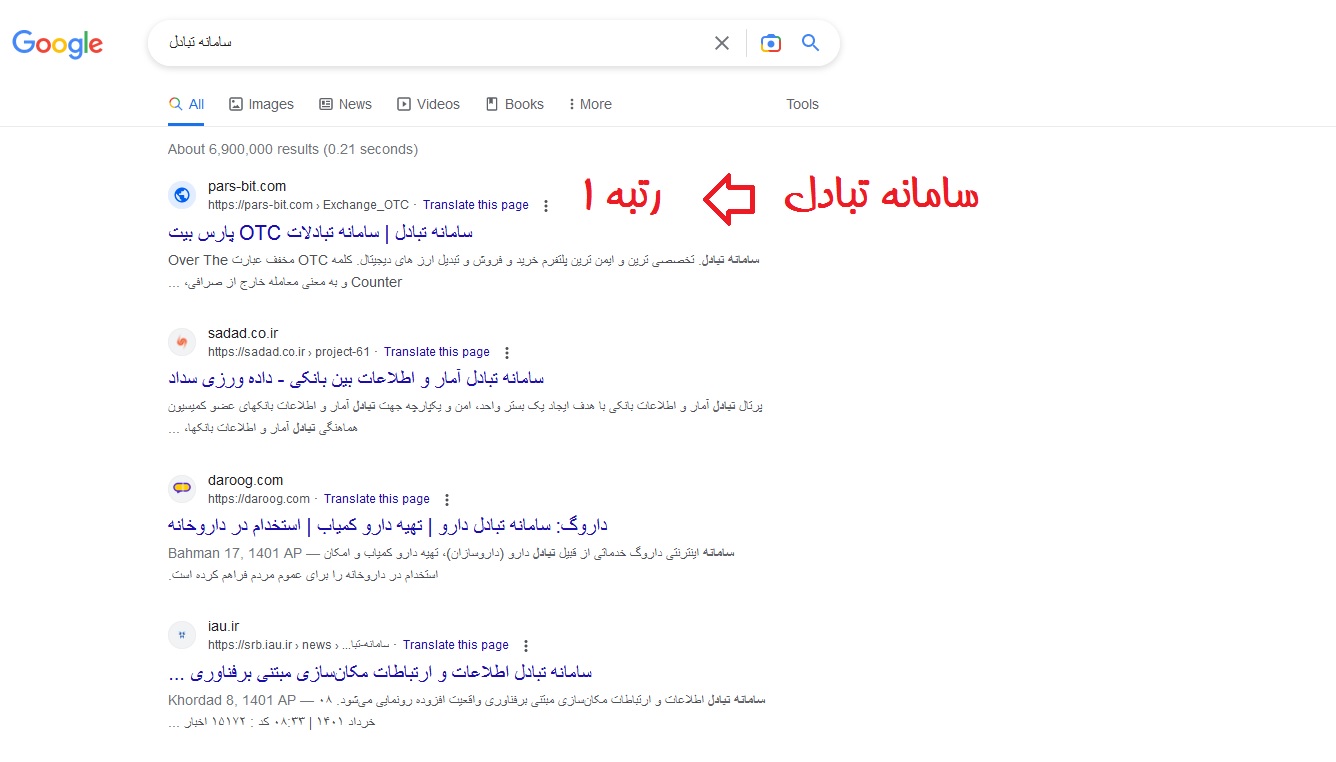Translate the pars-bit.com result page
Screen dimensions: 1336x762
pyautogui.click(x=476, y=205)
